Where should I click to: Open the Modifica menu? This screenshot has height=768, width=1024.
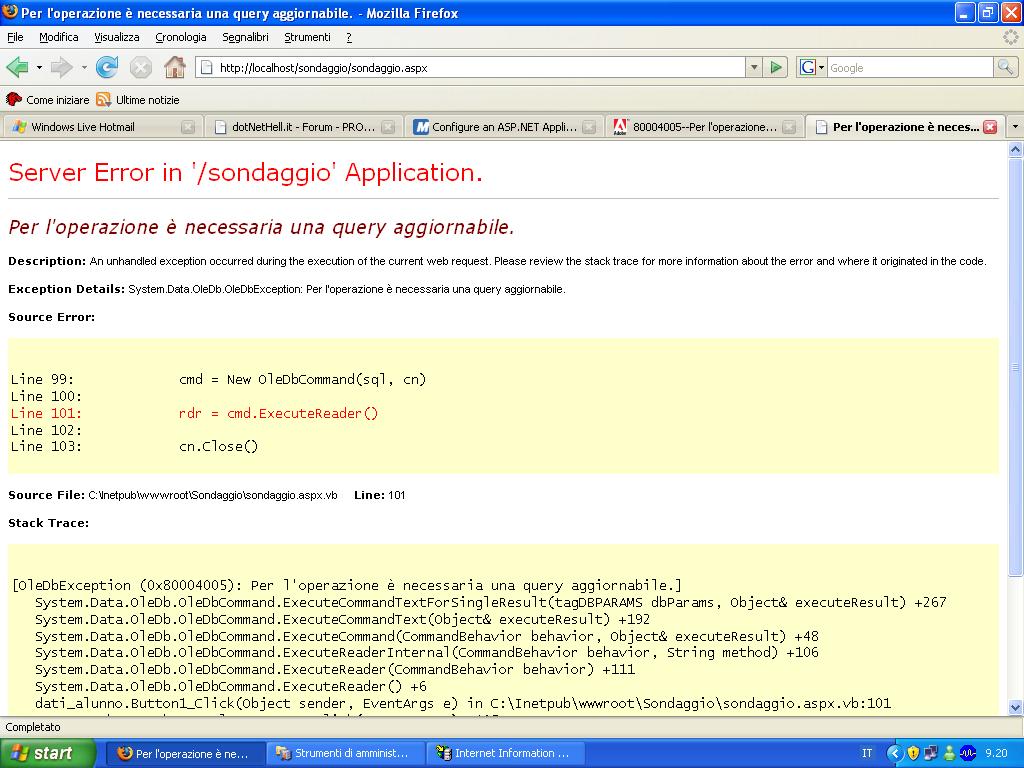click(x=59, y=37)
